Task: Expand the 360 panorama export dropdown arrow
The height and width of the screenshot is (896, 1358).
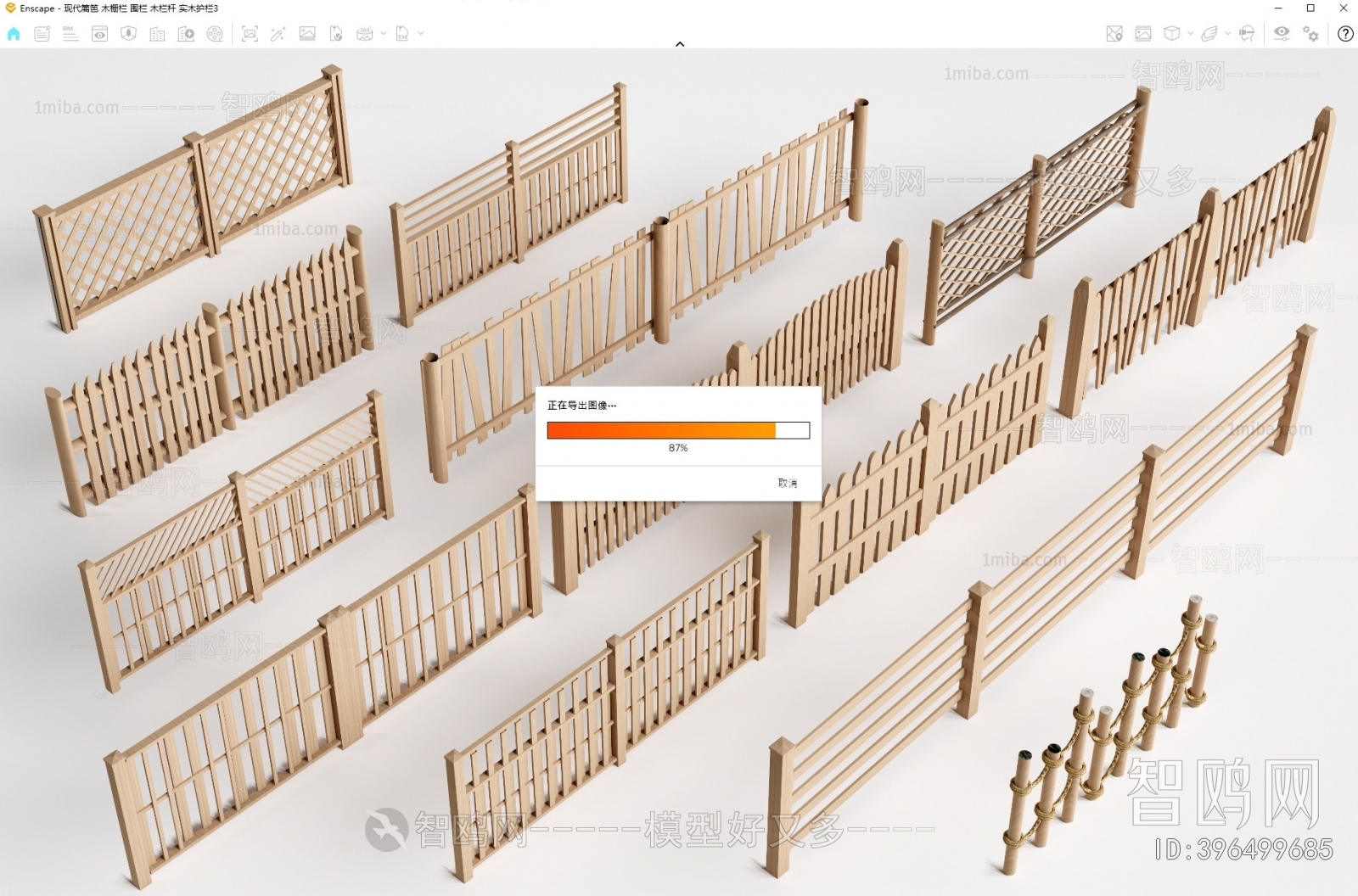Action: (384, 34)
